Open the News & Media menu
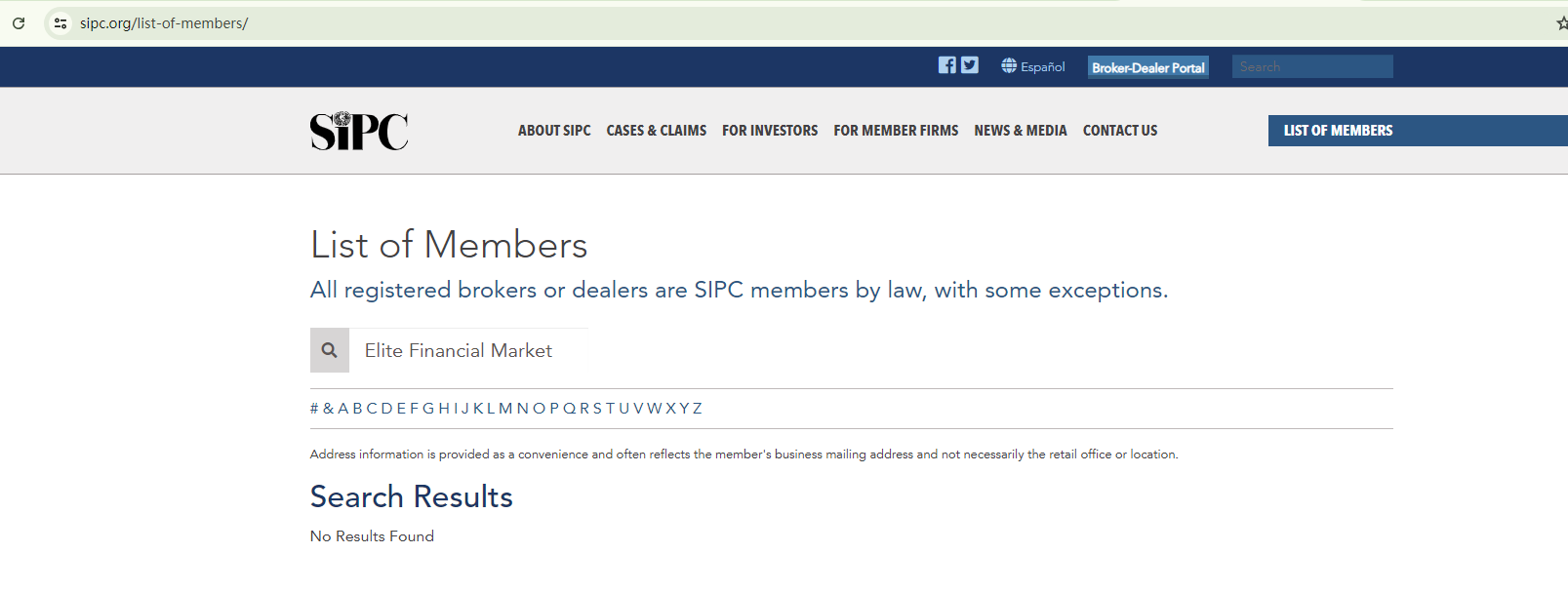Image resolution: width=1568 pixels, height=593 pixels. click(1021, 131)
